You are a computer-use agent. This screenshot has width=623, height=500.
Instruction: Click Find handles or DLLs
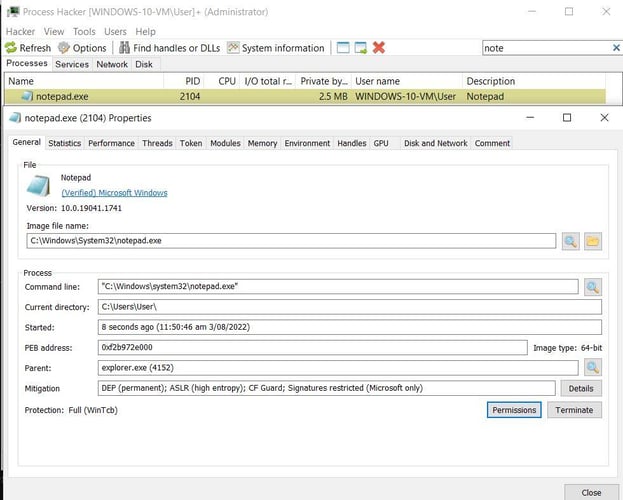[x=169, y=48]
